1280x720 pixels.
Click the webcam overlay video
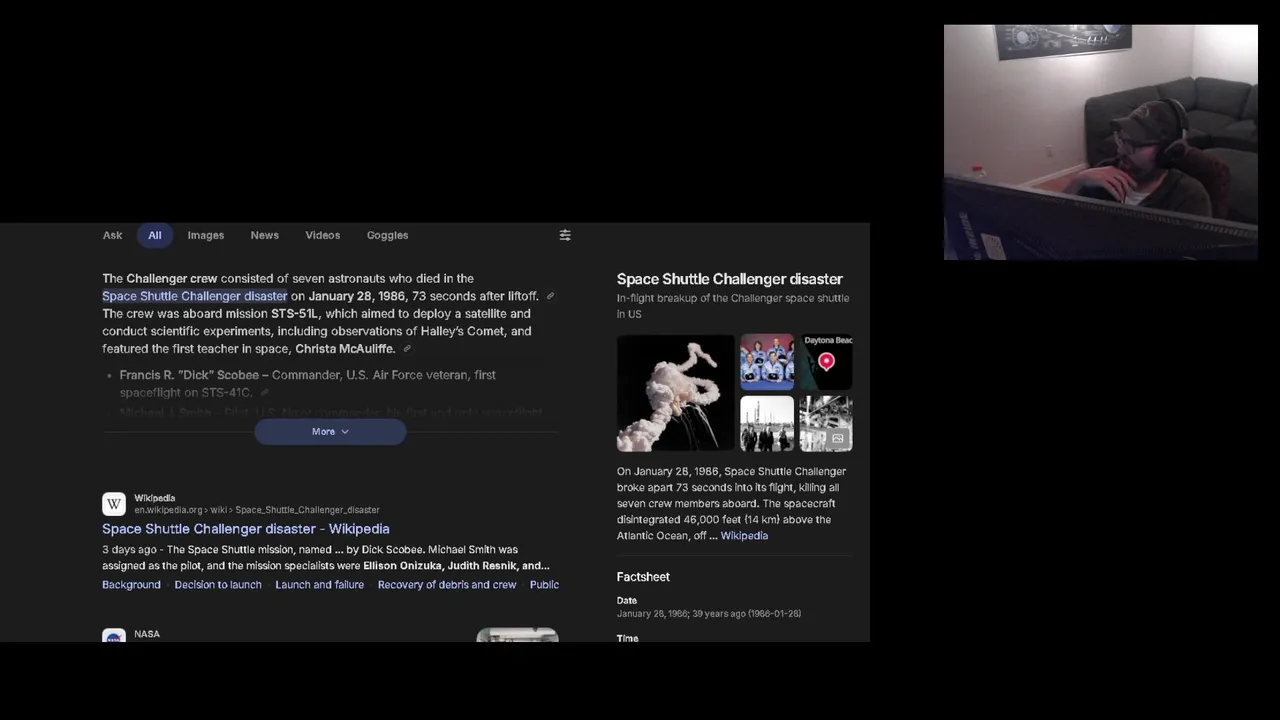click(x=1101, y=142)
